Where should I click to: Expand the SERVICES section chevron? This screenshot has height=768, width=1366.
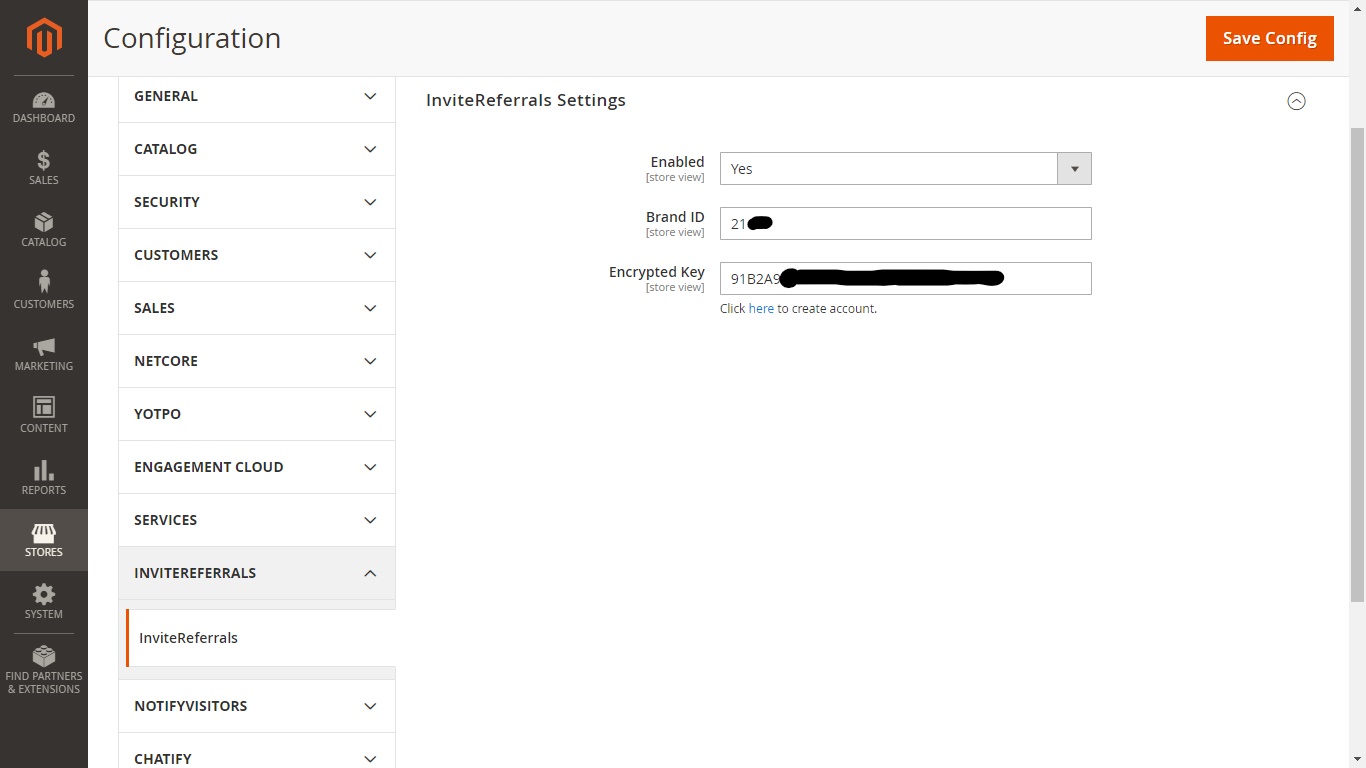pos(370,520)
